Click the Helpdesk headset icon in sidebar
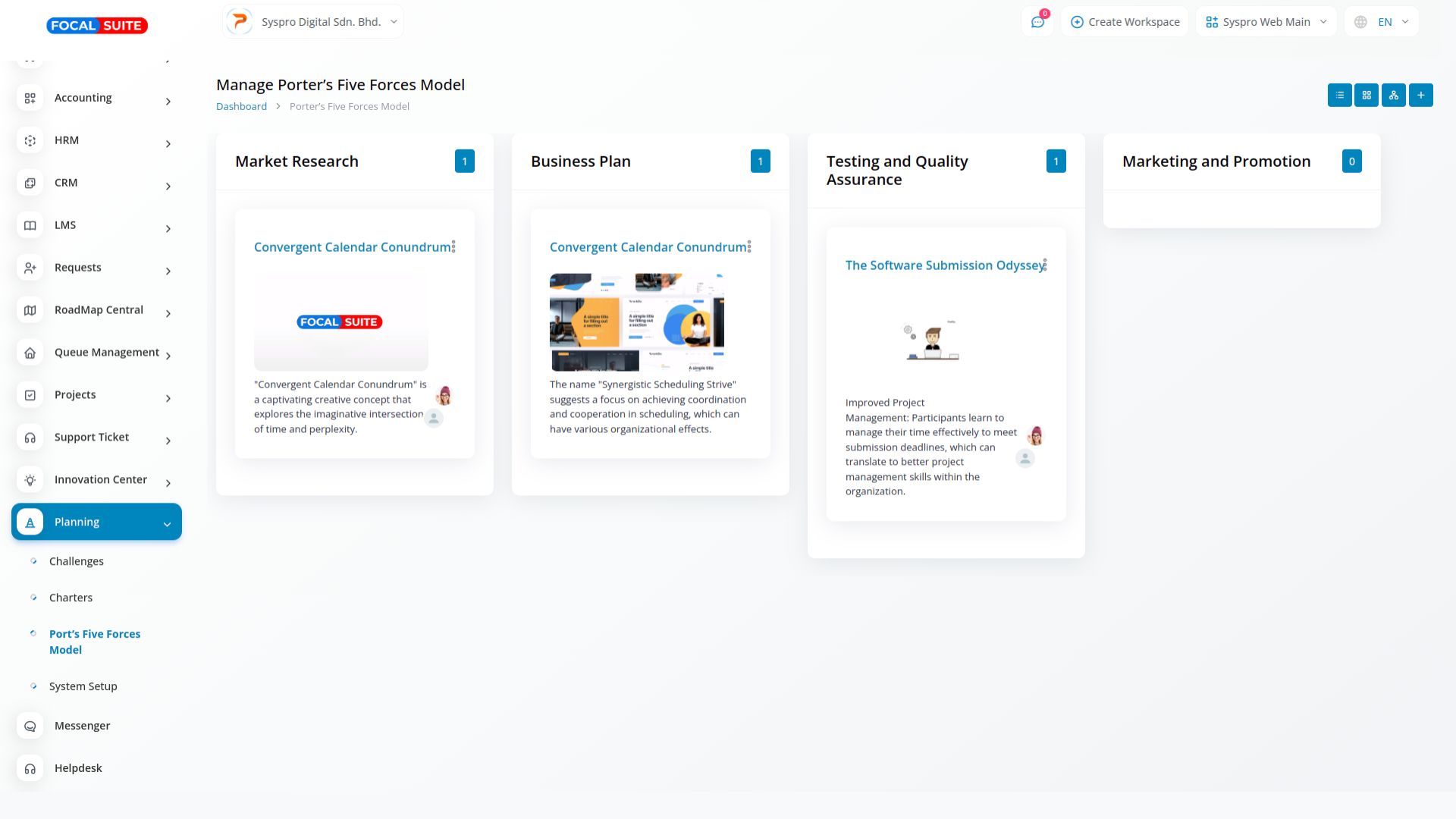This screenshot has width=1456, height=819. 30,768
